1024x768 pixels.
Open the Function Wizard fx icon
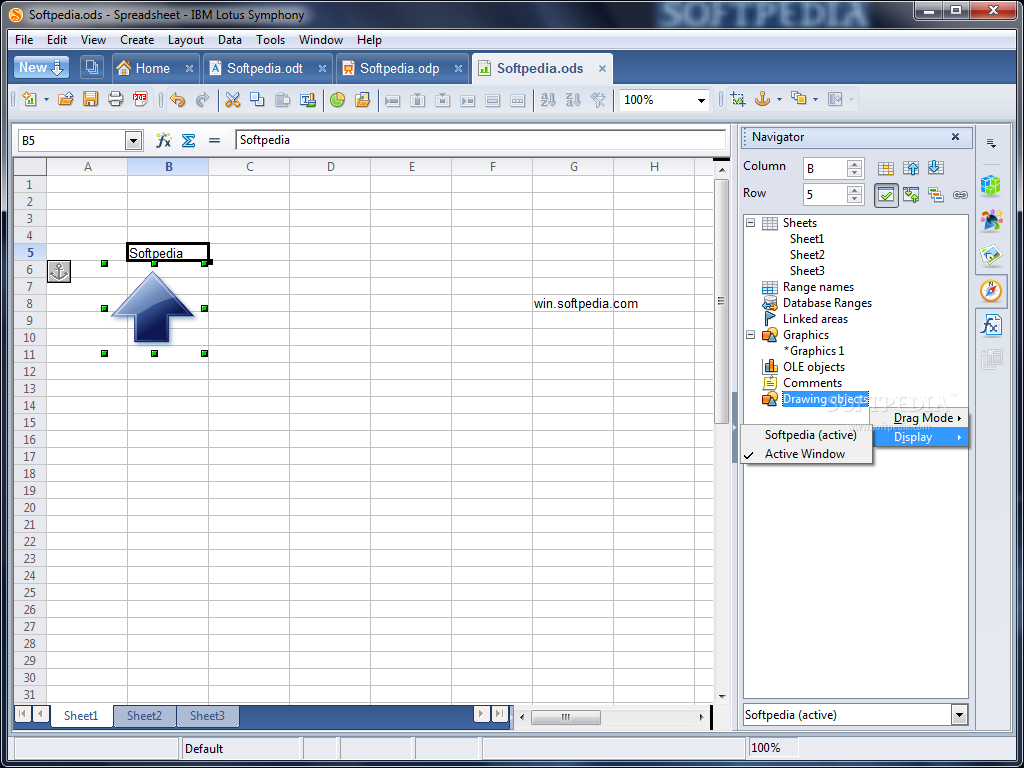point(163,140)
